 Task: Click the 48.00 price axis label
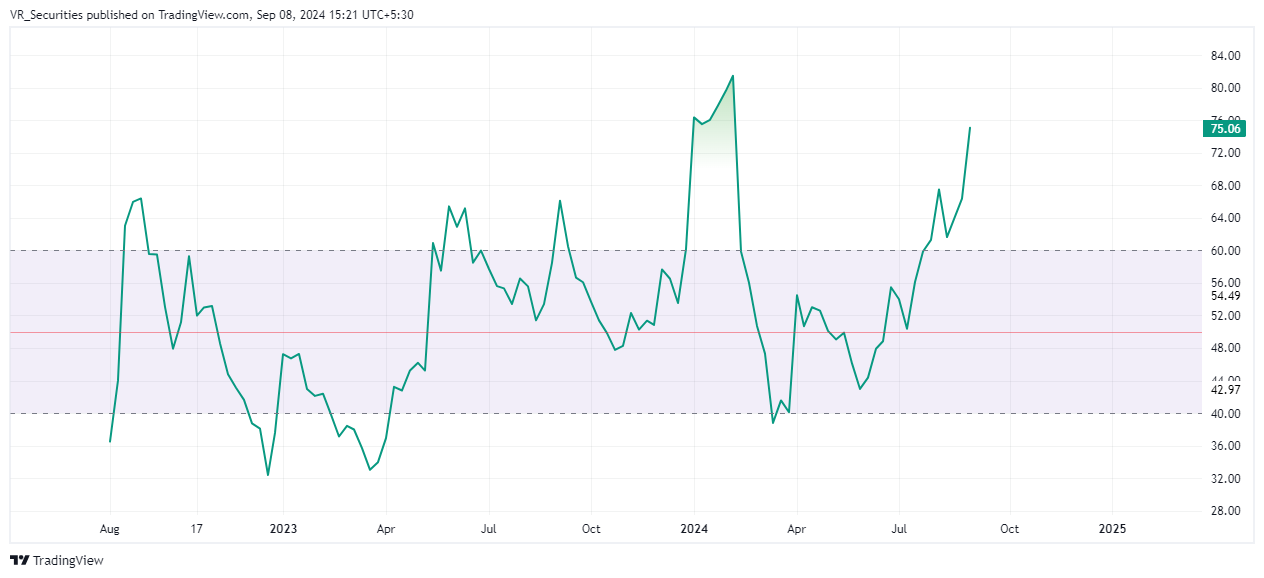pyautogui.click(x=1225, y=348)
